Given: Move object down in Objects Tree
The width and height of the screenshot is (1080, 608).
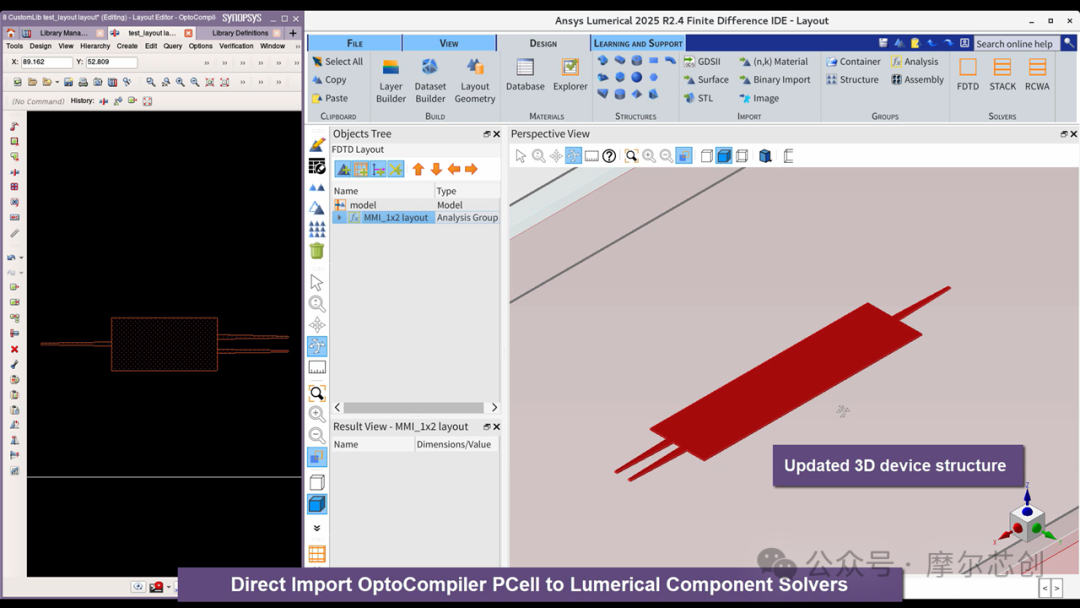Looking at the screenshot, I should point(436,169).
